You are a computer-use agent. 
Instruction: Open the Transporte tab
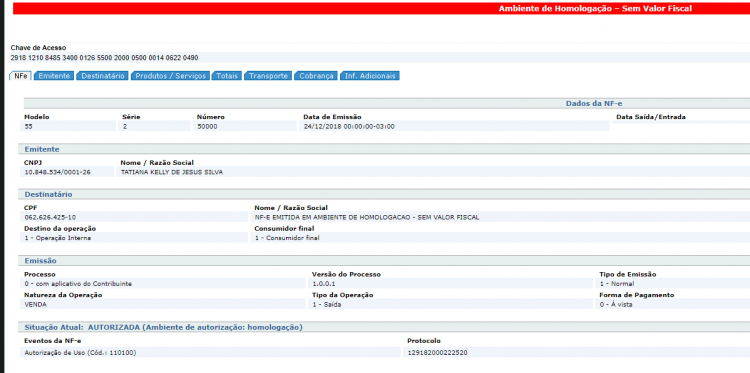click(268, 76)
